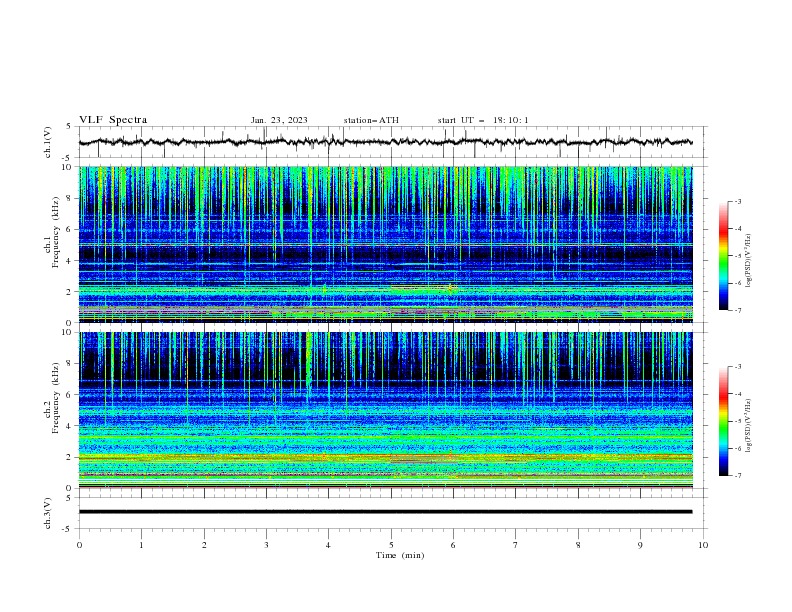
Task: Click the "ch.1(V)" waveform axis label
Action: click(x=48, y=142)
